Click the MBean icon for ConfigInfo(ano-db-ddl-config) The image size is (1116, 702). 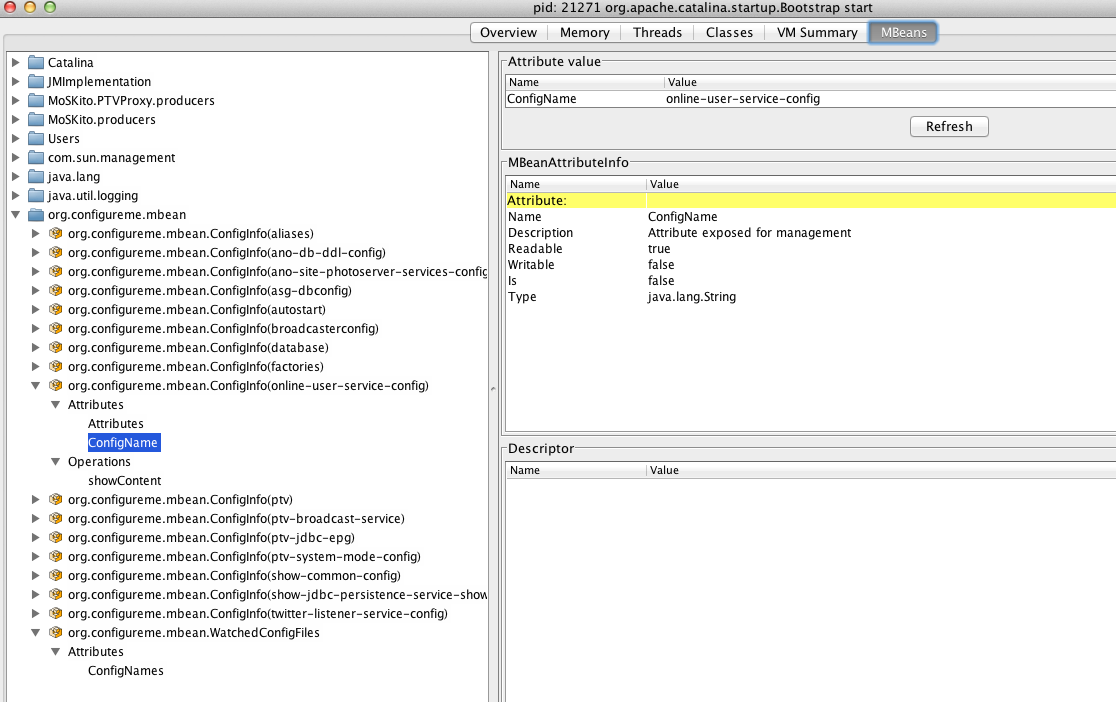click(56, 252)
